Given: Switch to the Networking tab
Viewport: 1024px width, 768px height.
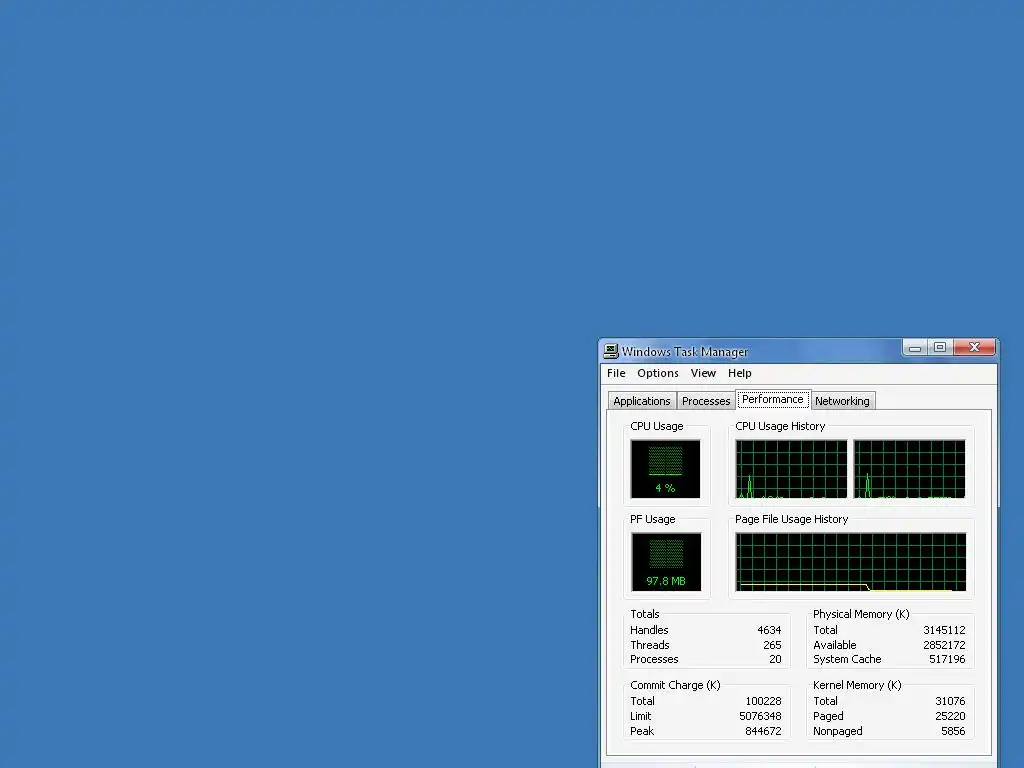Looking at the screenshot, I should 842,401.
